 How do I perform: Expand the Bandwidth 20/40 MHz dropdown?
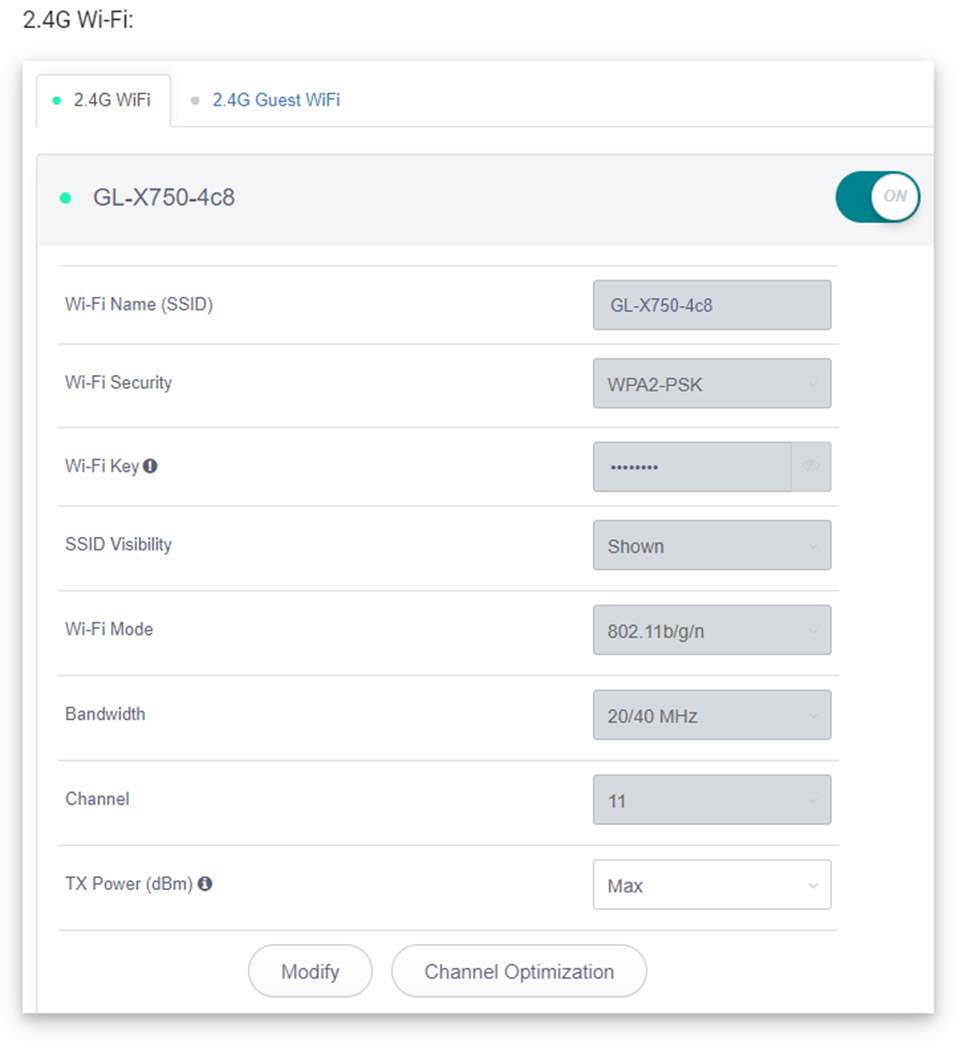coord(712,715)
